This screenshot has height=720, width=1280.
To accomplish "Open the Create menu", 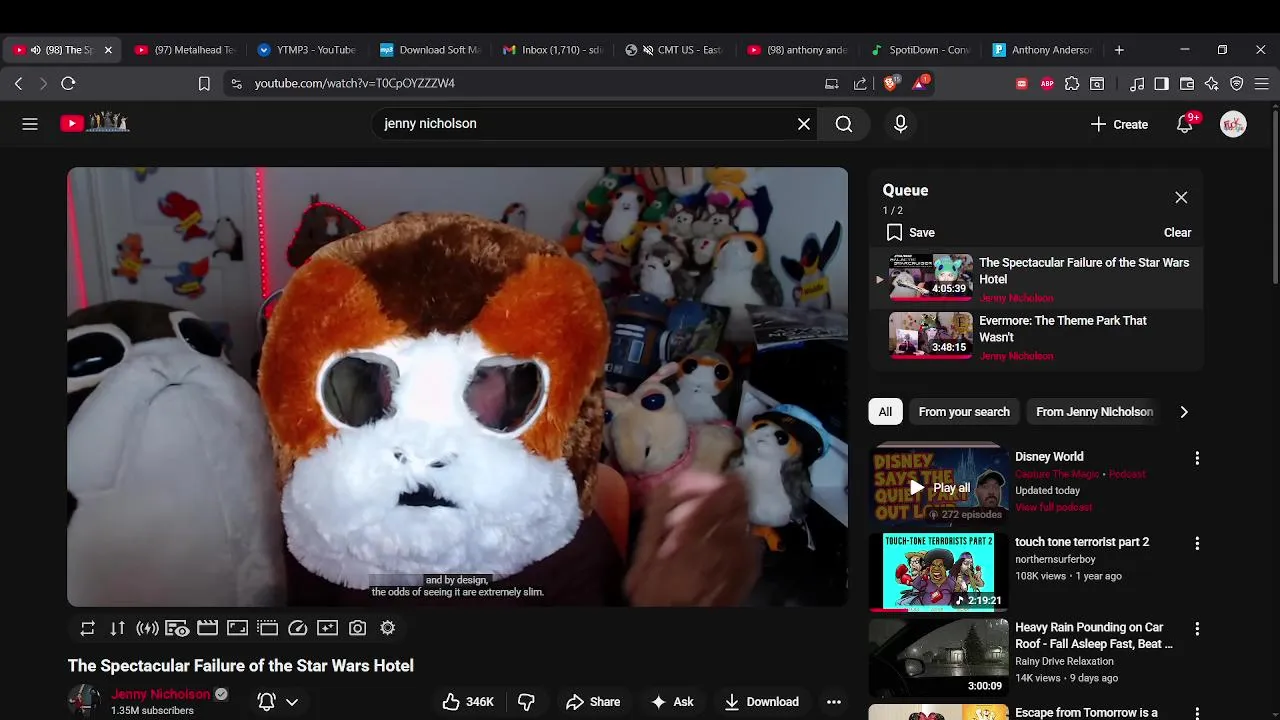I will pyautogui.click(x=1119, y=124).
